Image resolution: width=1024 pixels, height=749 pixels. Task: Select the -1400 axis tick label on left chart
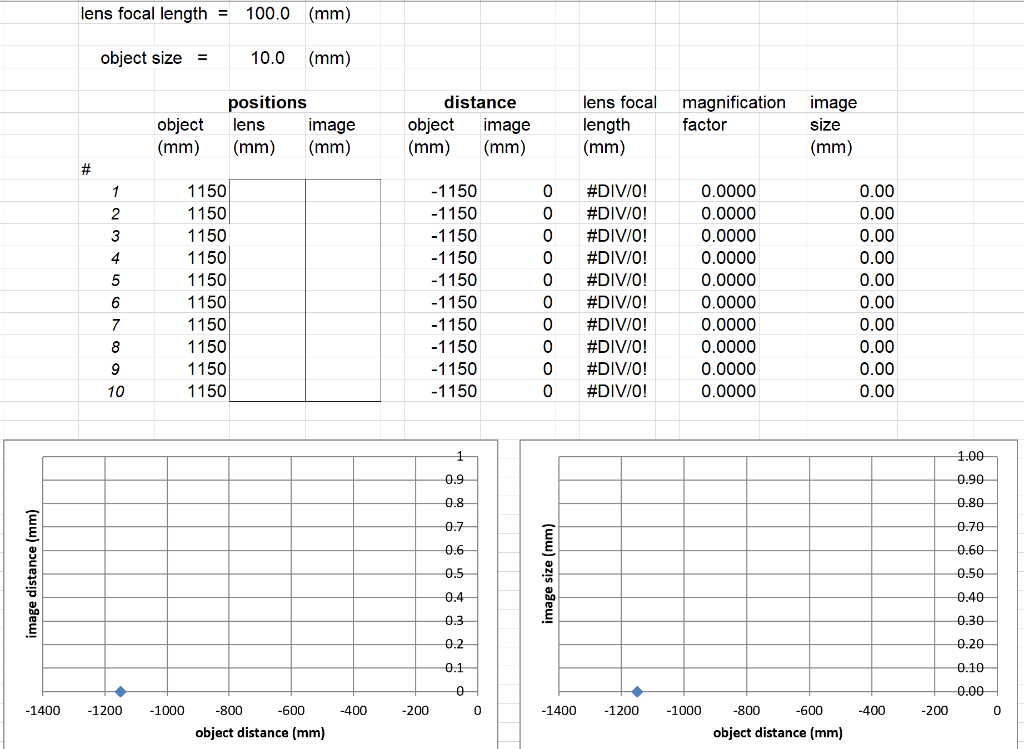point(42,710)
